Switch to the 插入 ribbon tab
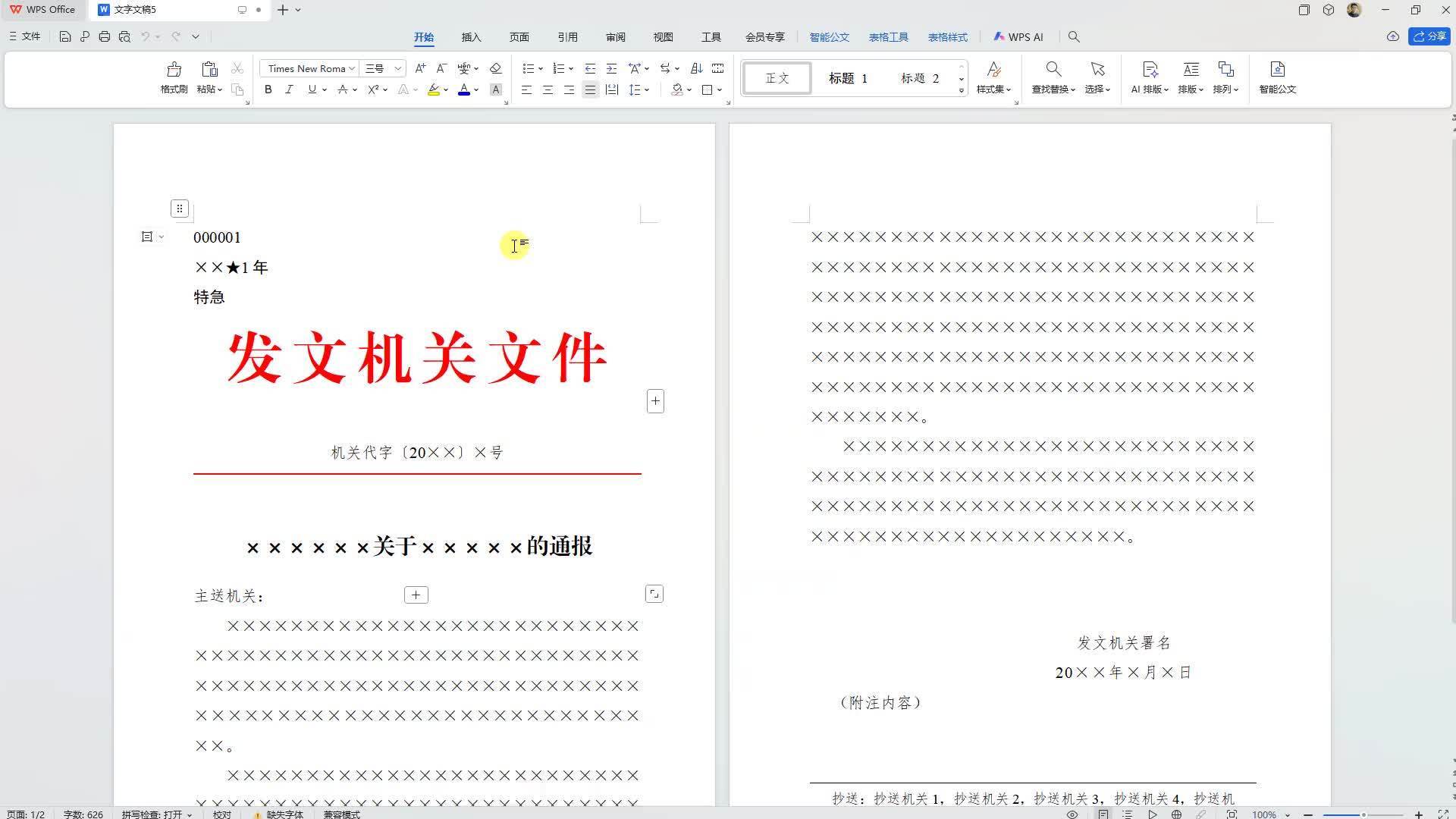 [x=471, y=36]
